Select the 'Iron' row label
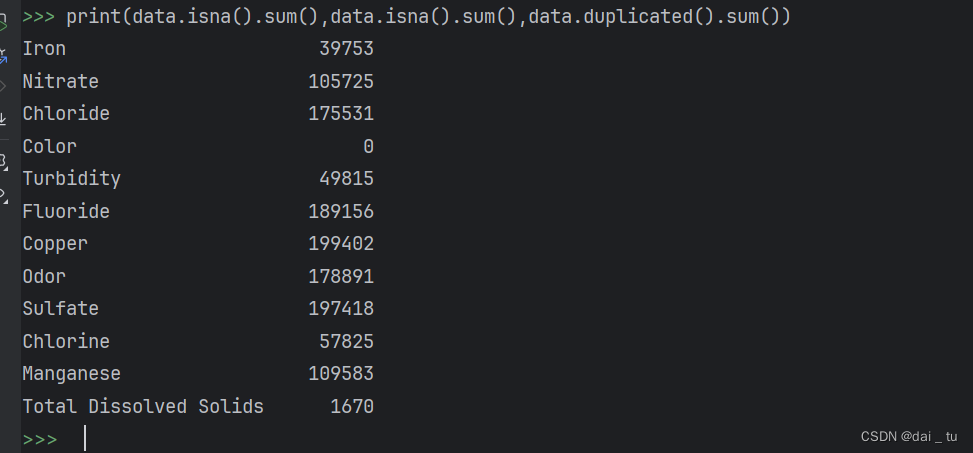The image size is (973, 453). coord(44,49)
